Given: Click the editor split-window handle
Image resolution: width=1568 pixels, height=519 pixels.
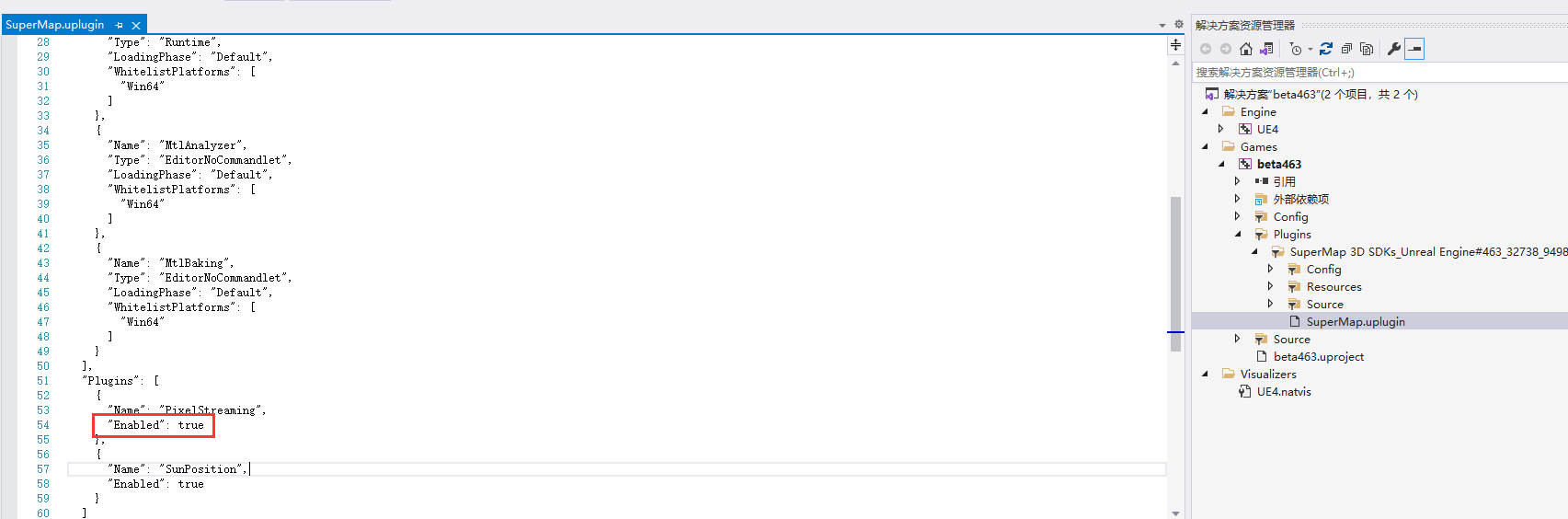Looking at the screenshot, I should point(1175,44).
